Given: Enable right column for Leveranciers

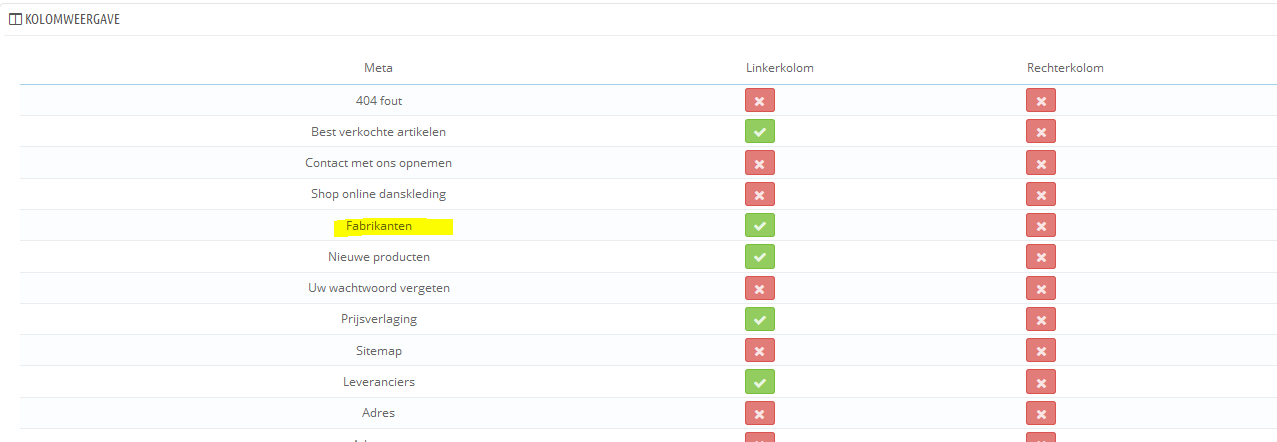Looking at the screenshot, I should click(1041, 382).
